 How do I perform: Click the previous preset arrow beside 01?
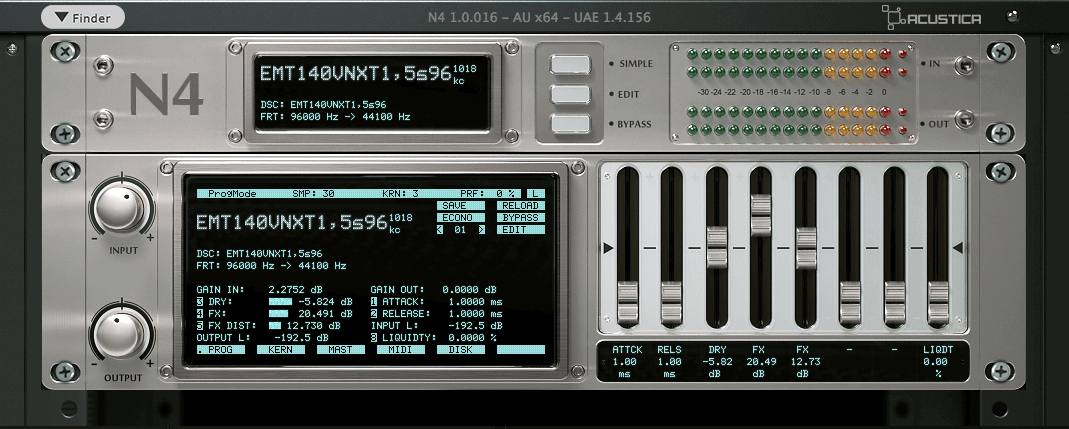point(440,230)
